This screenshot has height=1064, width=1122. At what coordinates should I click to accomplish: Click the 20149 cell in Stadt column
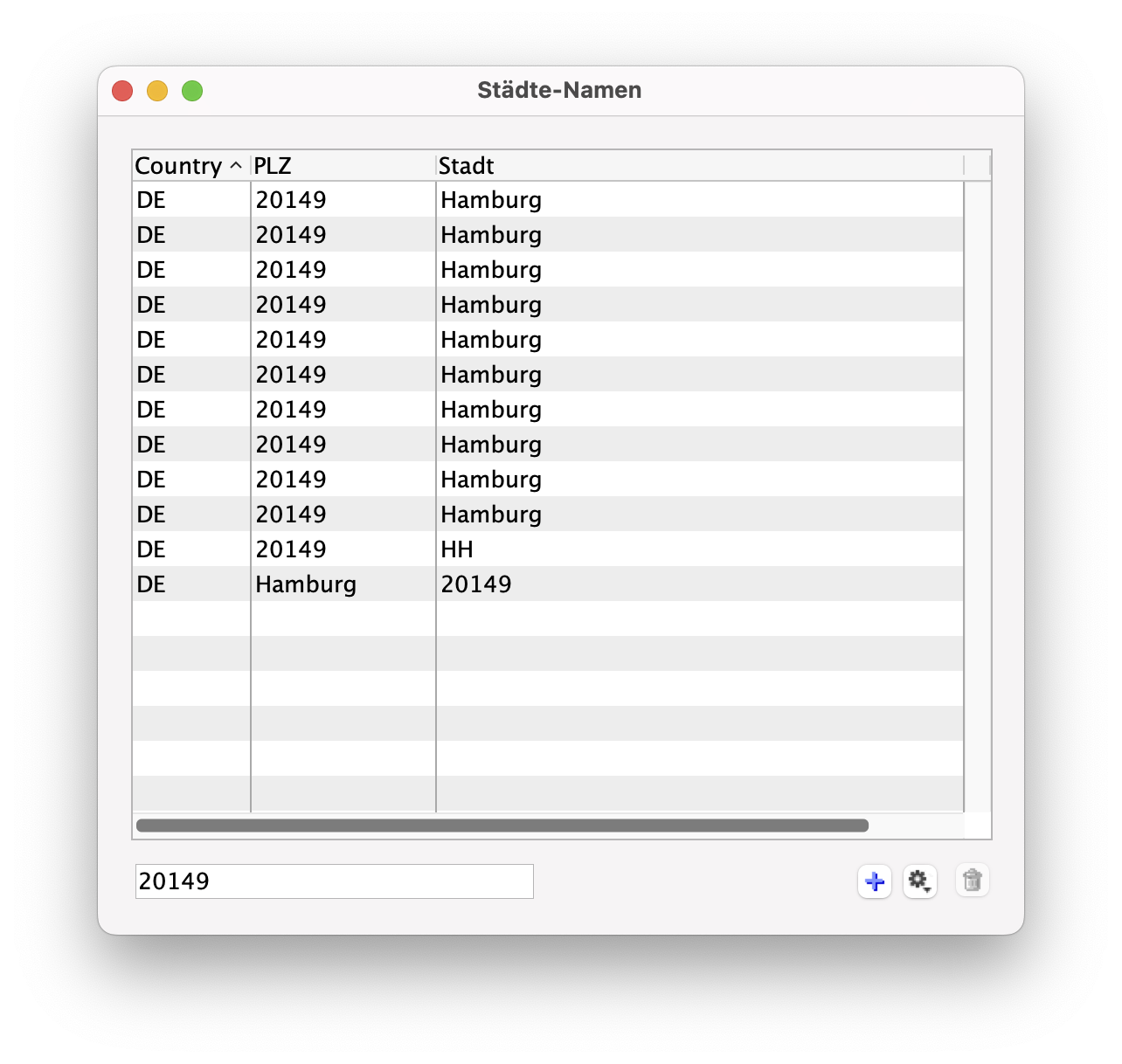476,584
